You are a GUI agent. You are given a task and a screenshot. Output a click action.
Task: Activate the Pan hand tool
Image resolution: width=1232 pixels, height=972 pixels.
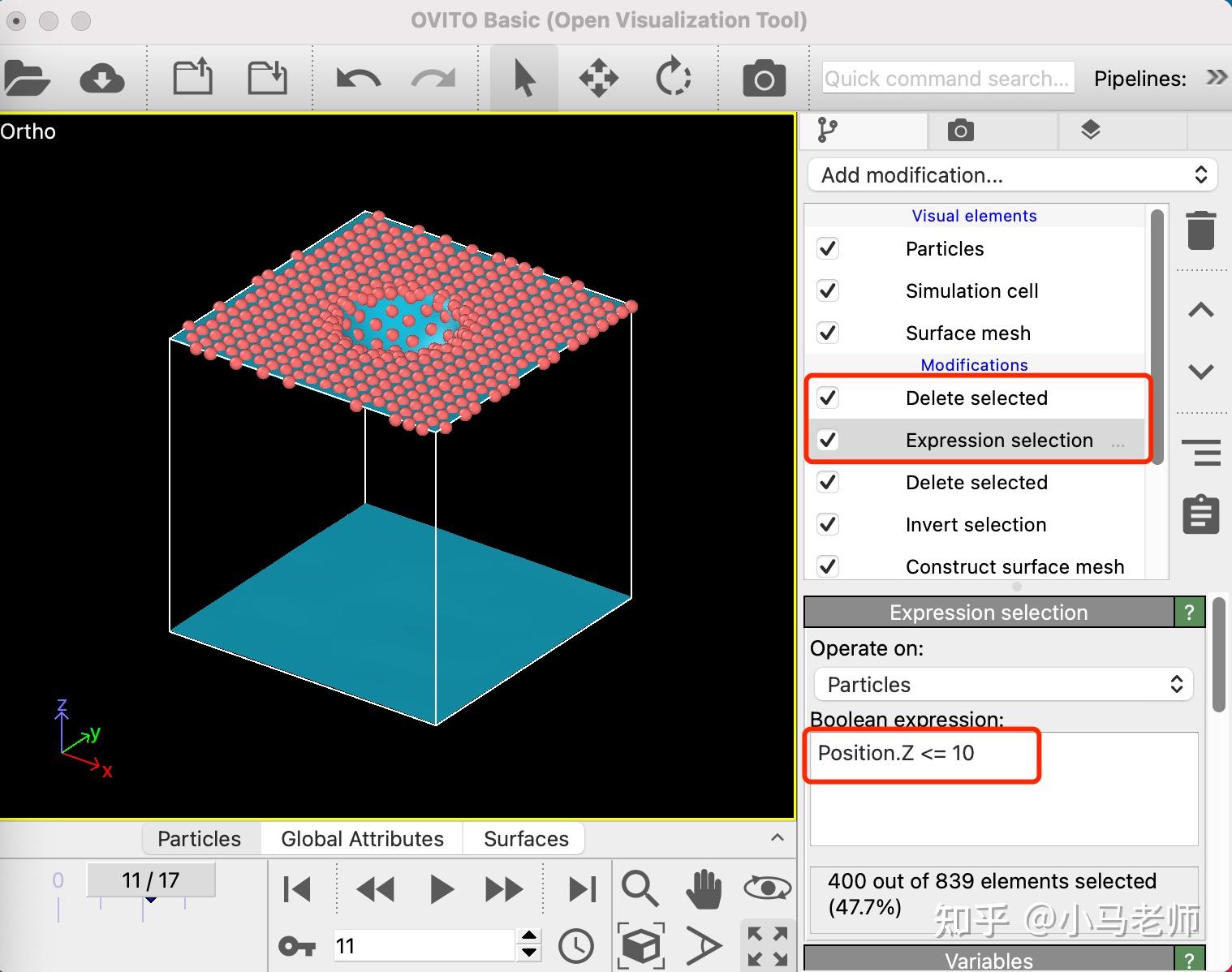(x=704, y=889)
